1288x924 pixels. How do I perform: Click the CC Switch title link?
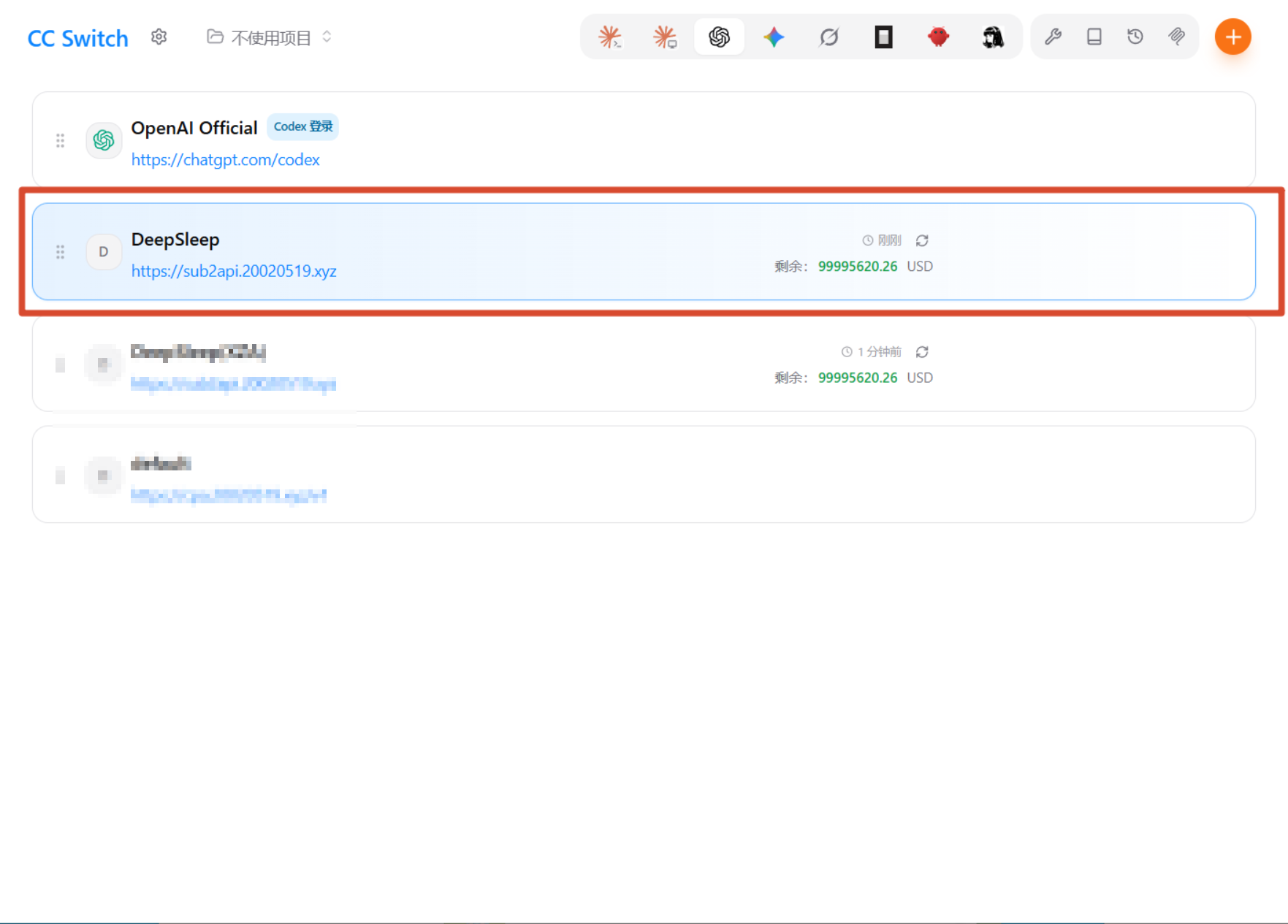tap(78, 38)
